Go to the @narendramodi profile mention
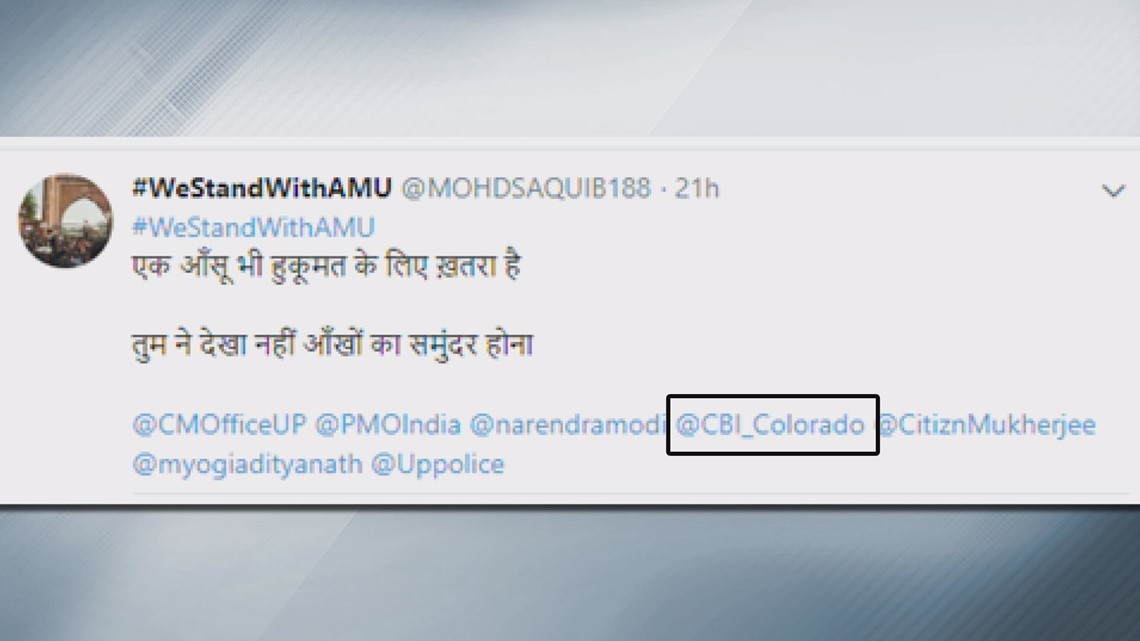This screenshot has height=641, width=1140. [x=567, y=424]
